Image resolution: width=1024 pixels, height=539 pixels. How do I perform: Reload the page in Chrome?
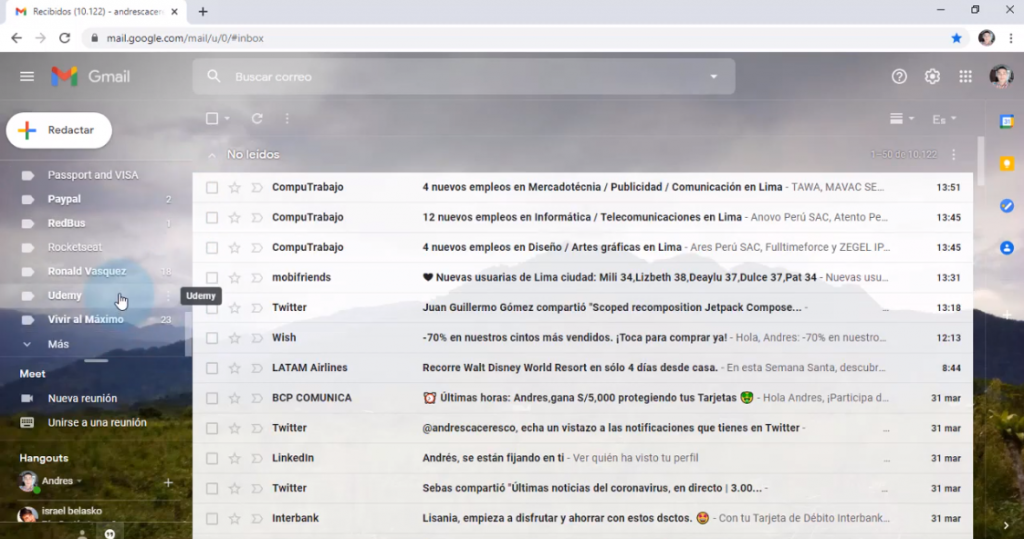[64, 38]
